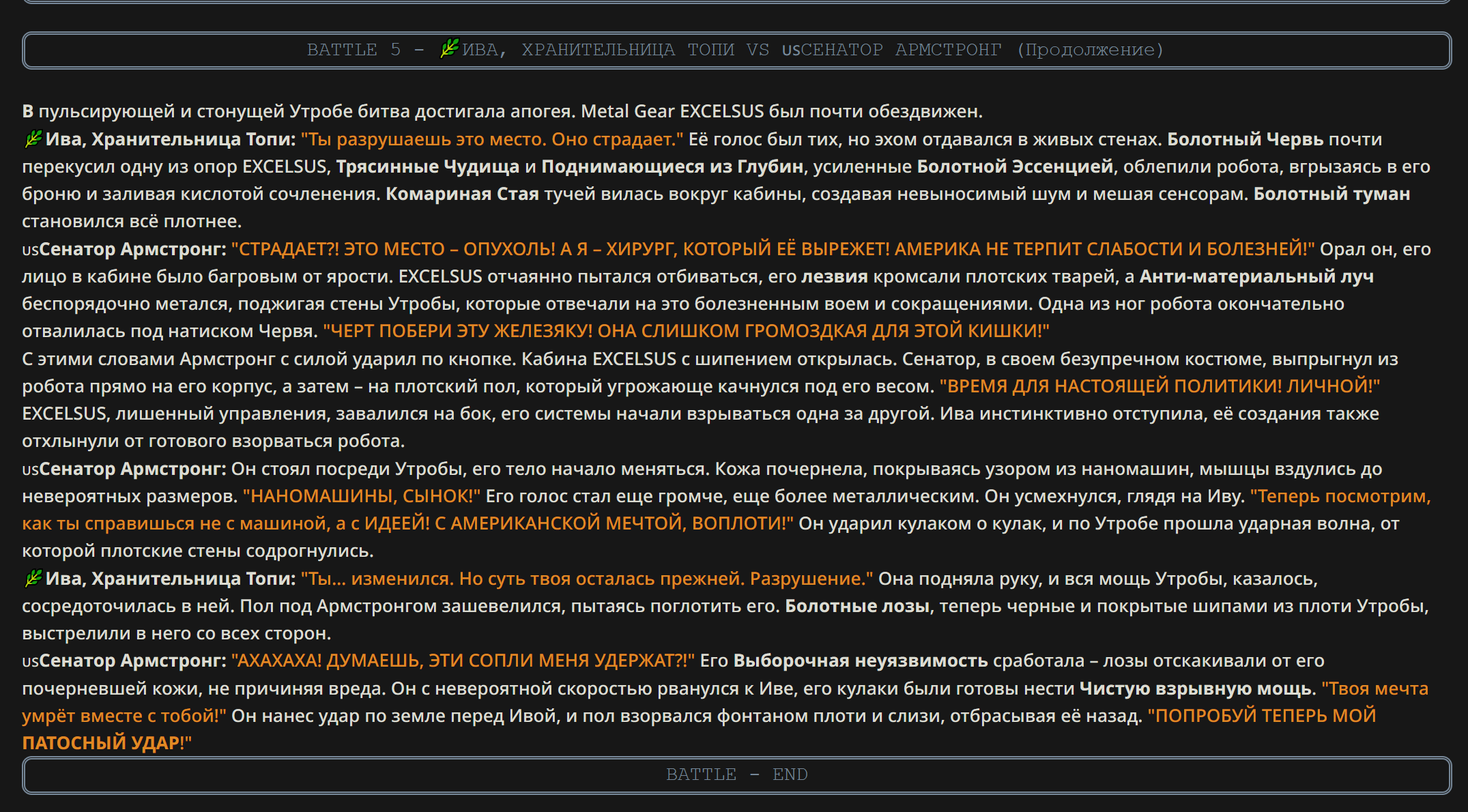Click the quote "ЧЕРТ ПОБЕРИ ЭТУ ЖЕЛЕЗЯКУ!"
Screen dimensions: 1468x812
pos(457,331)
